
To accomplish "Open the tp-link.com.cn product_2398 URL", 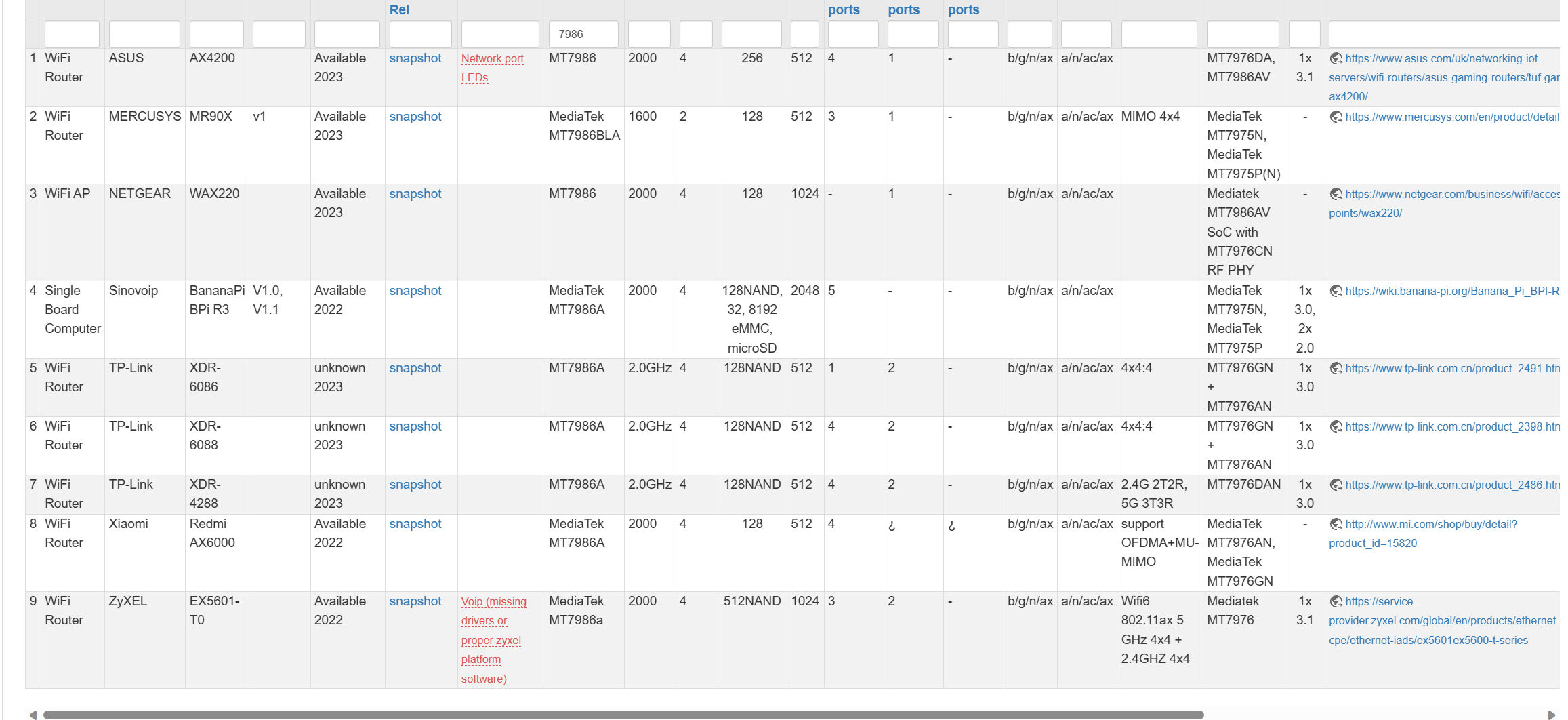I will [1452, 427].
